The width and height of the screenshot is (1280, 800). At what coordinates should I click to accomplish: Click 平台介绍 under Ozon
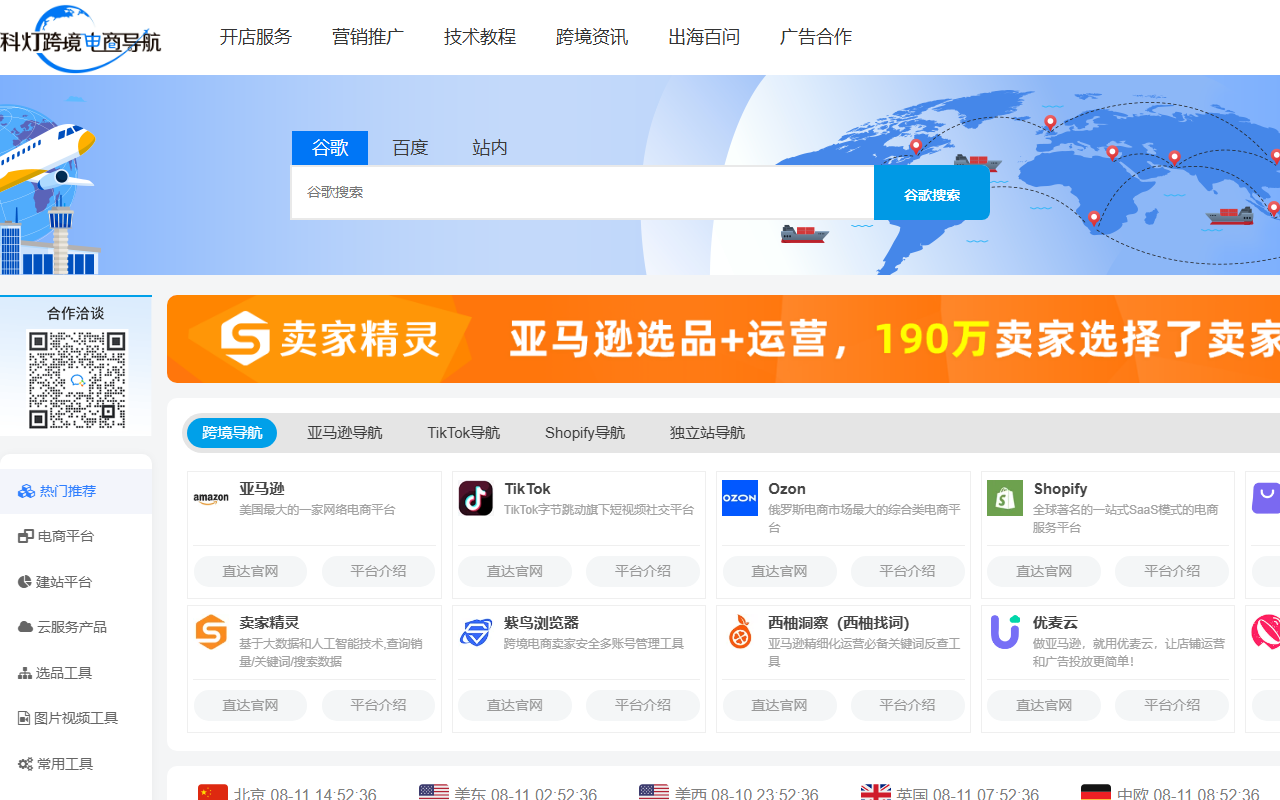tap(907, 571)
